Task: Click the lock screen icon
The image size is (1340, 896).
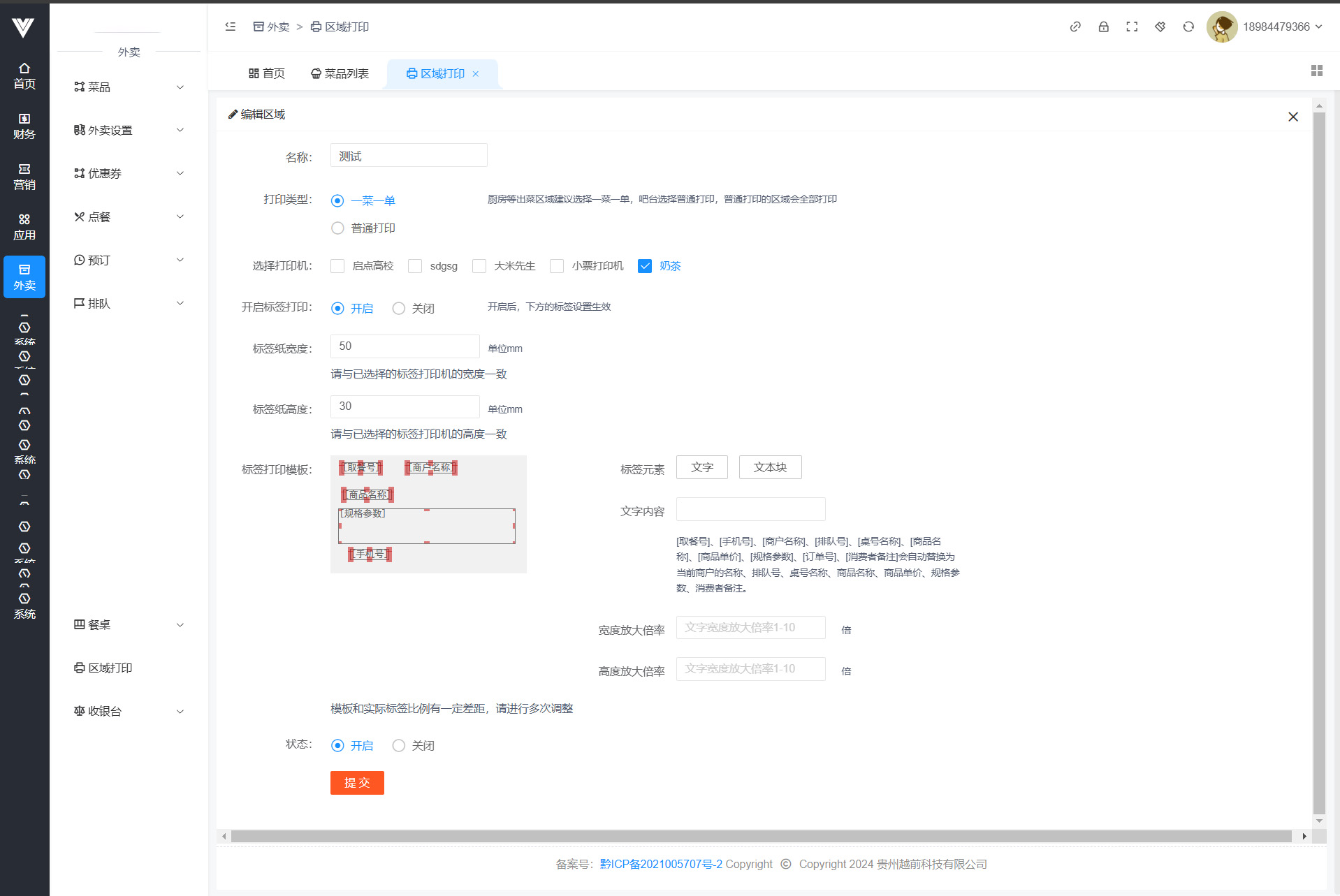Action: [x=1103, y=27]
